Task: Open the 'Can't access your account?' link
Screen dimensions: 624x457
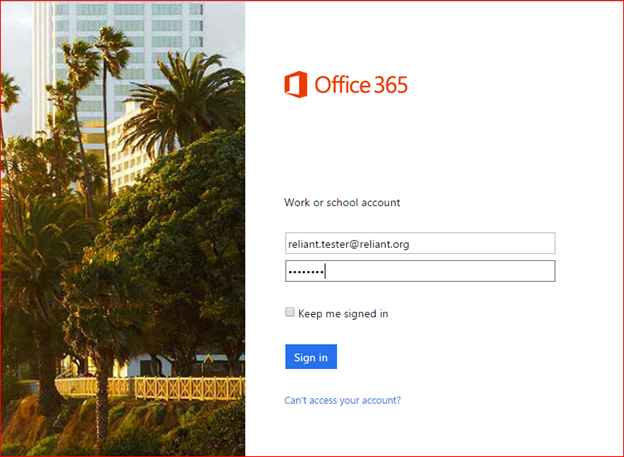Action: tap(343, 400)
